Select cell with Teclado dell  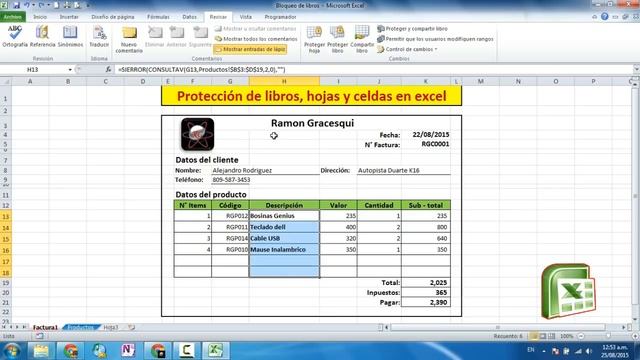coord(284,227)
